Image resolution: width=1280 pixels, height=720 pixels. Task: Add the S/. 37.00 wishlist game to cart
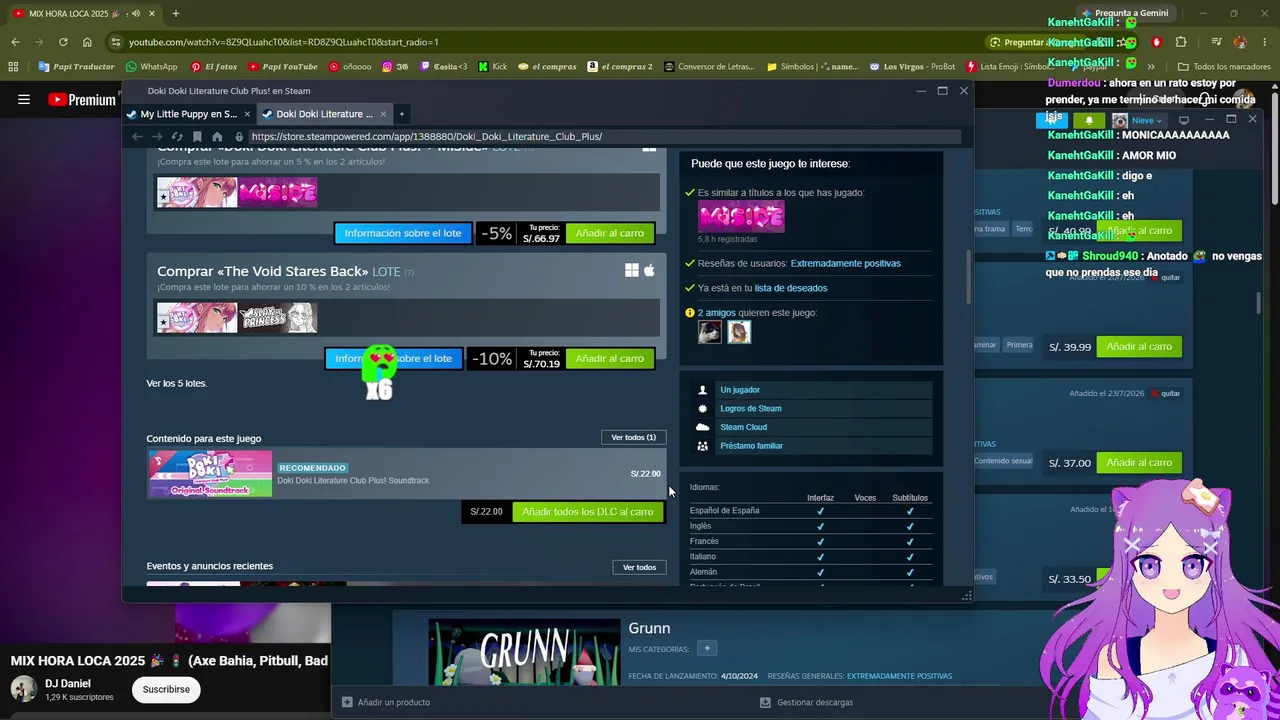click(x=1139, y=463)
